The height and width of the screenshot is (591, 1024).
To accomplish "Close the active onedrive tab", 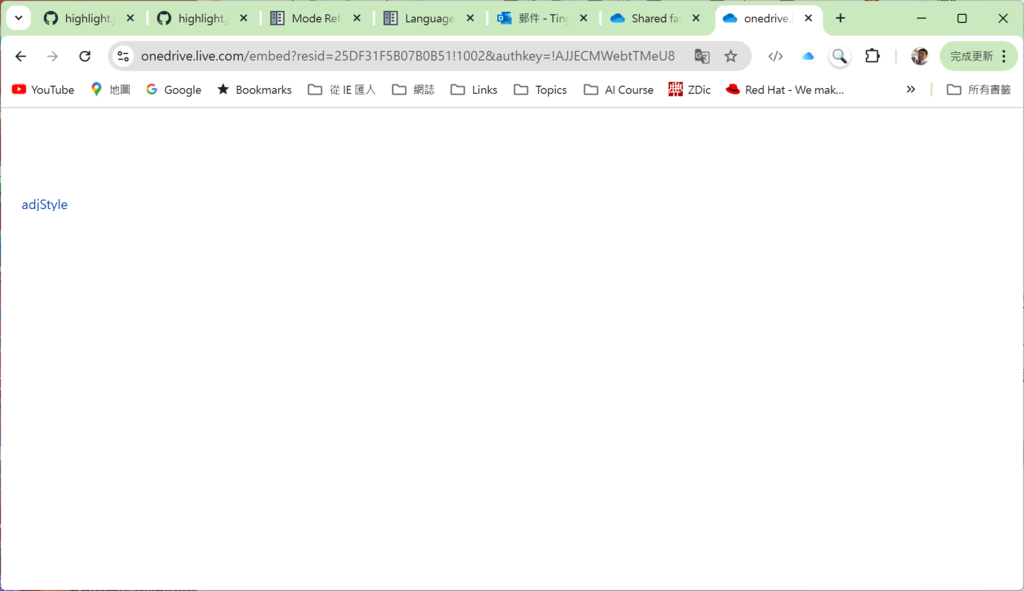I will tap(808, 18).
